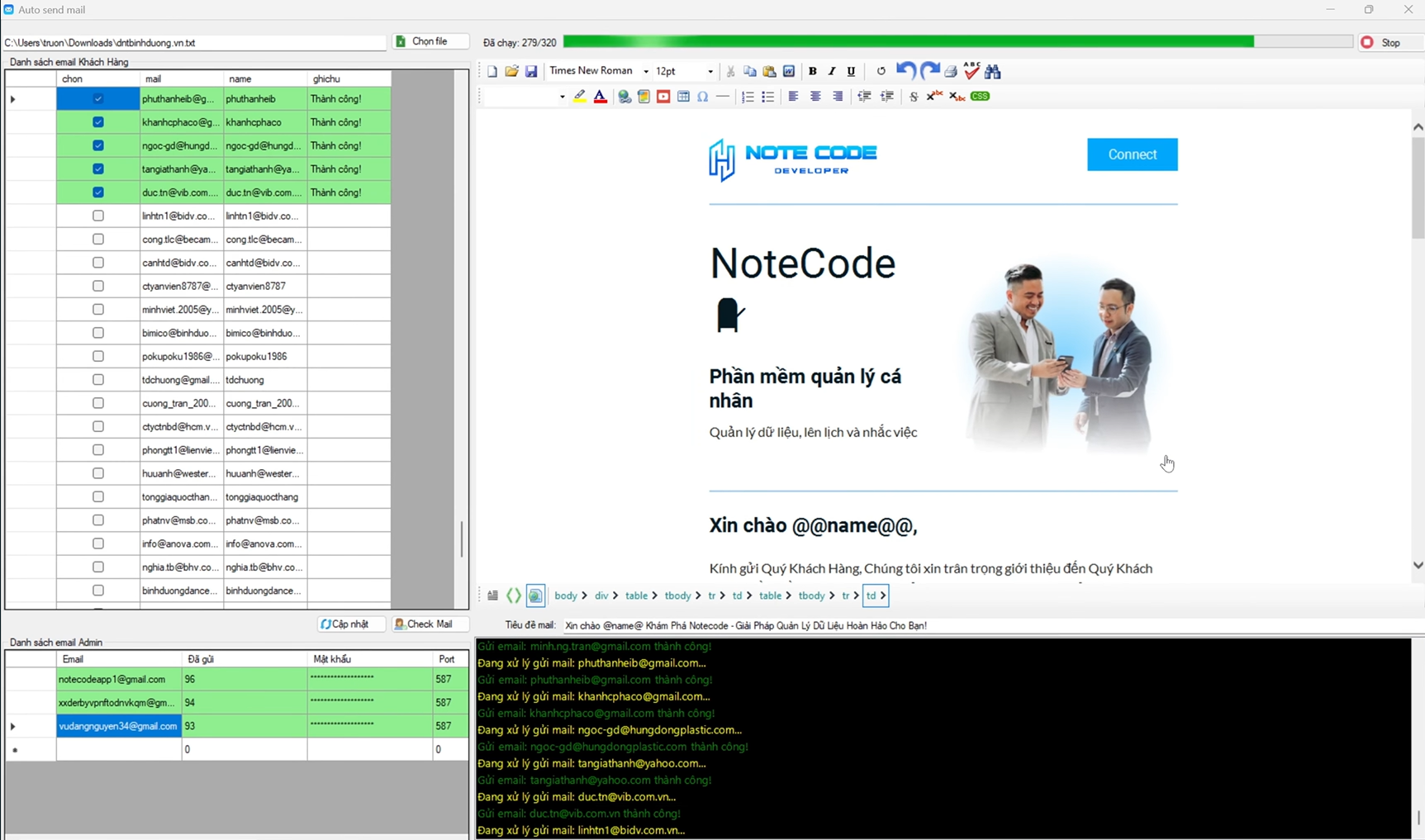Click the New document icon in the editor toolbar

pyautogui.click(x=492, y=72)
